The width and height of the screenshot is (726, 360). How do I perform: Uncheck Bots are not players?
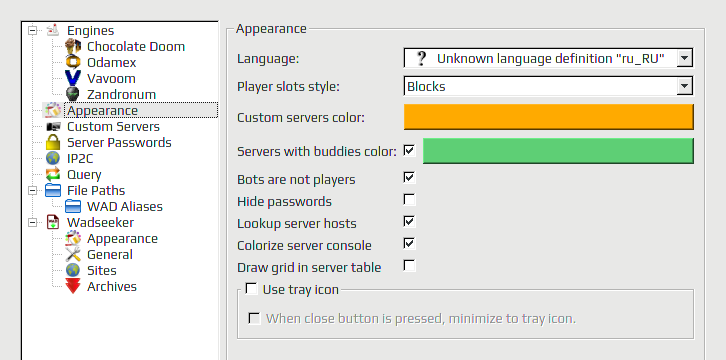pos(409,178)
